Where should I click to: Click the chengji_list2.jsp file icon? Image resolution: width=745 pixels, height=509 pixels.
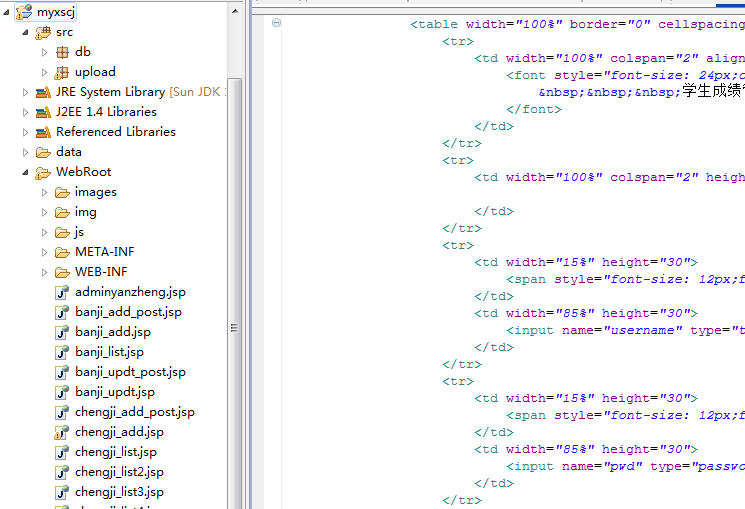pyautogui.click(x=62, y=472)
